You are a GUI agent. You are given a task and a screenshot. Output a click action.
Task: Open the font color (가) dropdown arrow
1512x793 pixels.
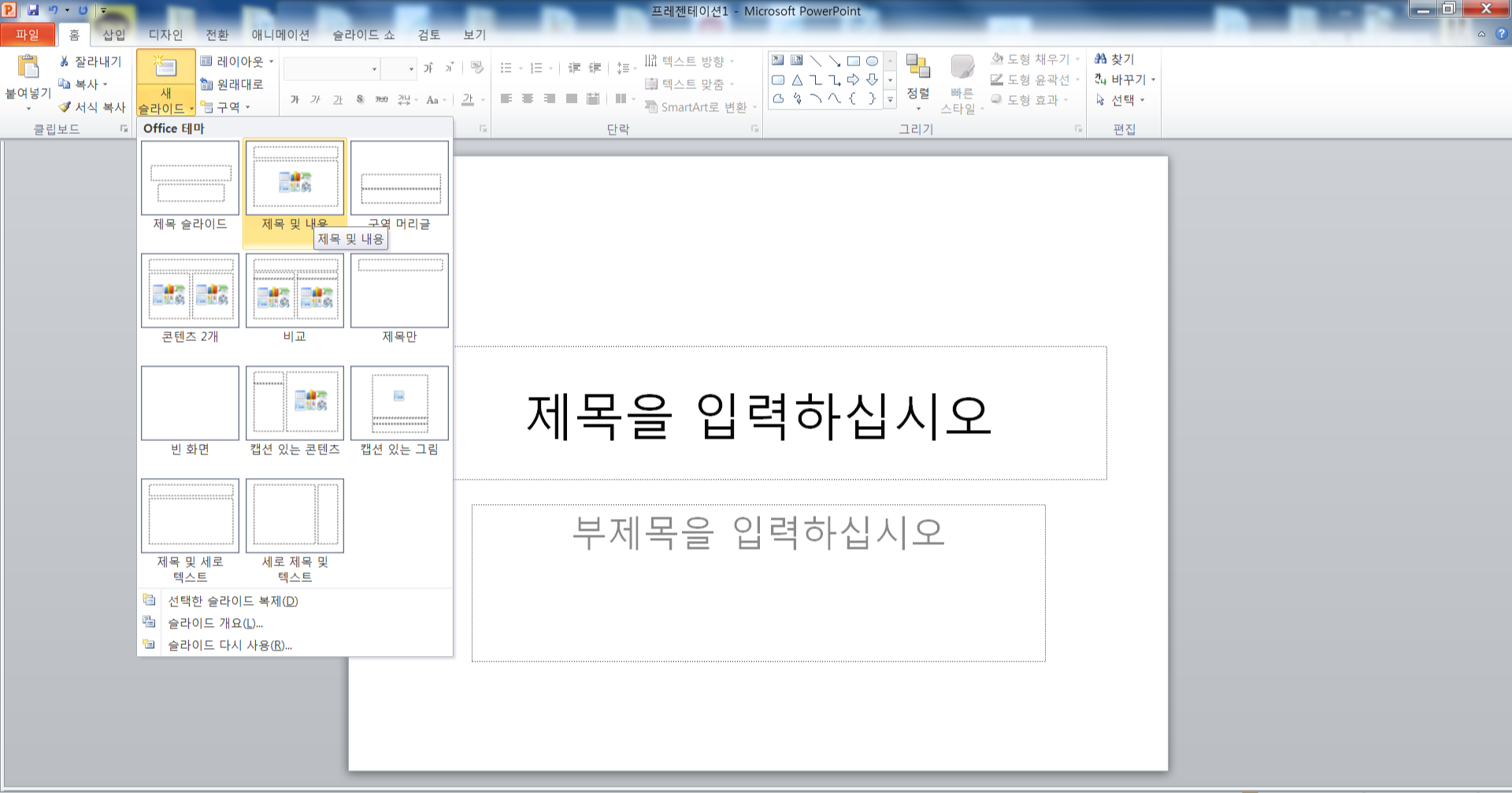[483, 99]
